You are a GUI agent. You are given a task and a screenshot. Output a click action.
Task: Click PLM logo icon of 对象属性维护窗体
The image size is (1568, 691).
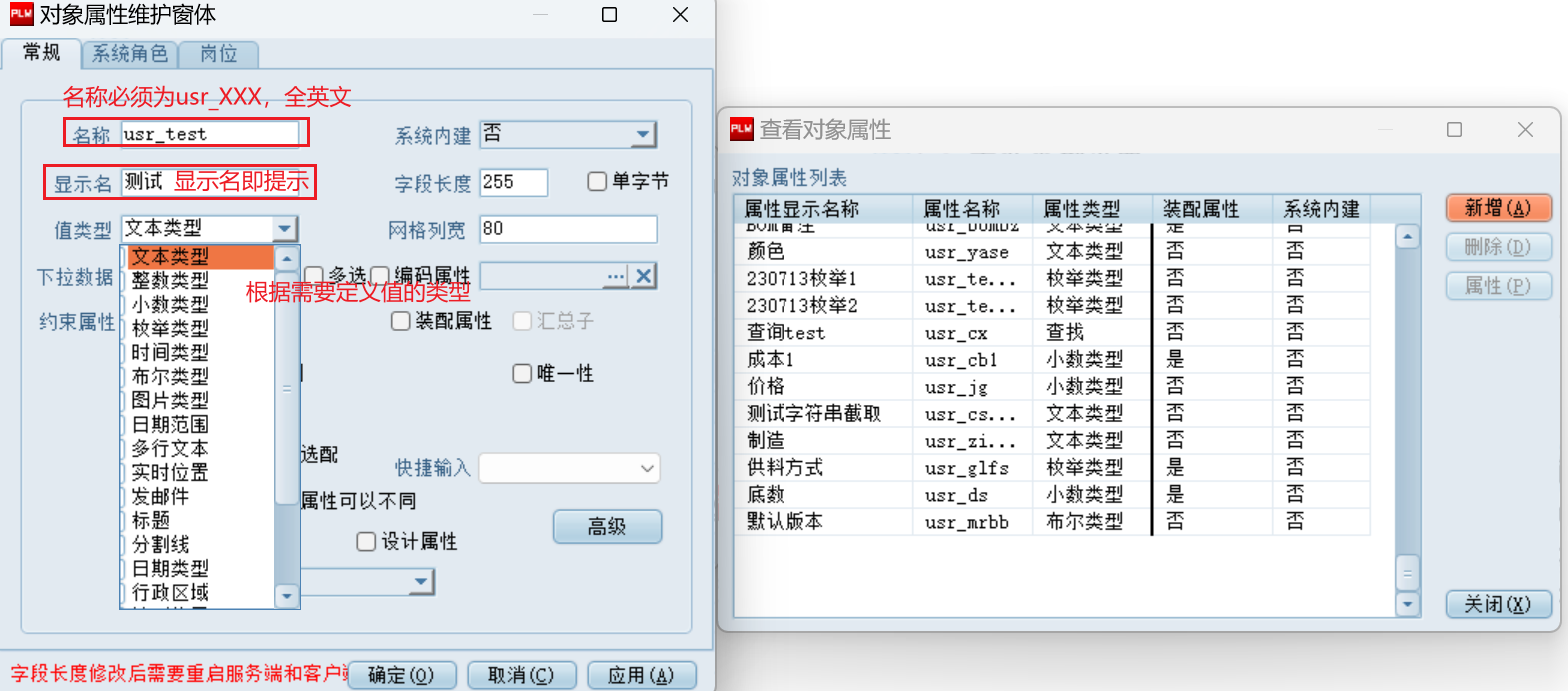(21, 15)
